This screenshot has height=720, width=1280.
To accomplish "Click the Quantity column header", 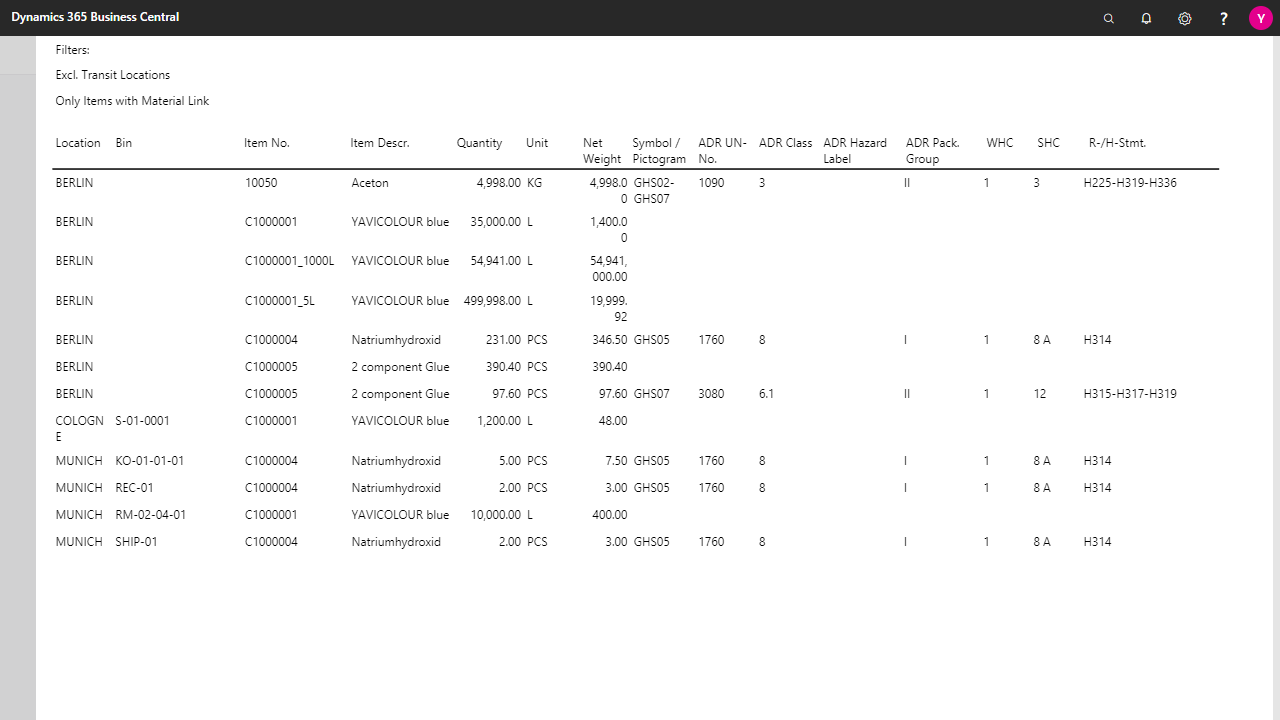I will 479,143.
